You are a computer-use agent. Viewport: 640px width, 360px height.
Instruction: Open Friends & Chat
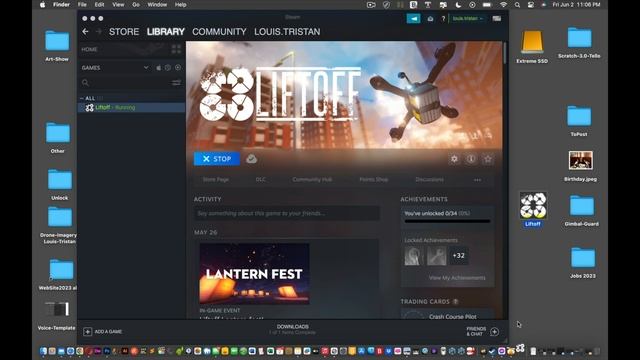[x=482, y=331]
